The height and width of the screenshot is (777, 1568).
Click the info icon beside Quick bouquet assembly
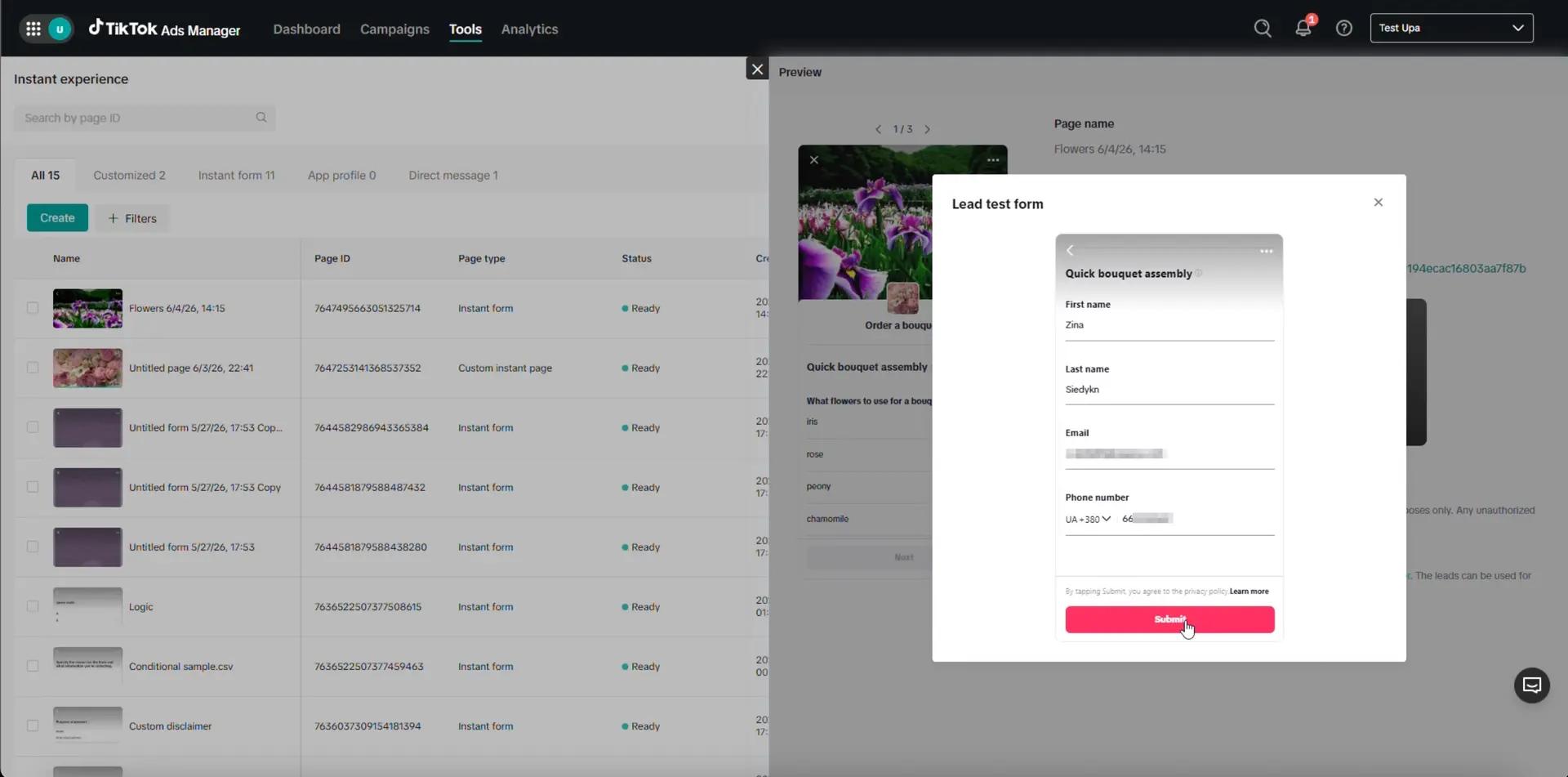1199,274
